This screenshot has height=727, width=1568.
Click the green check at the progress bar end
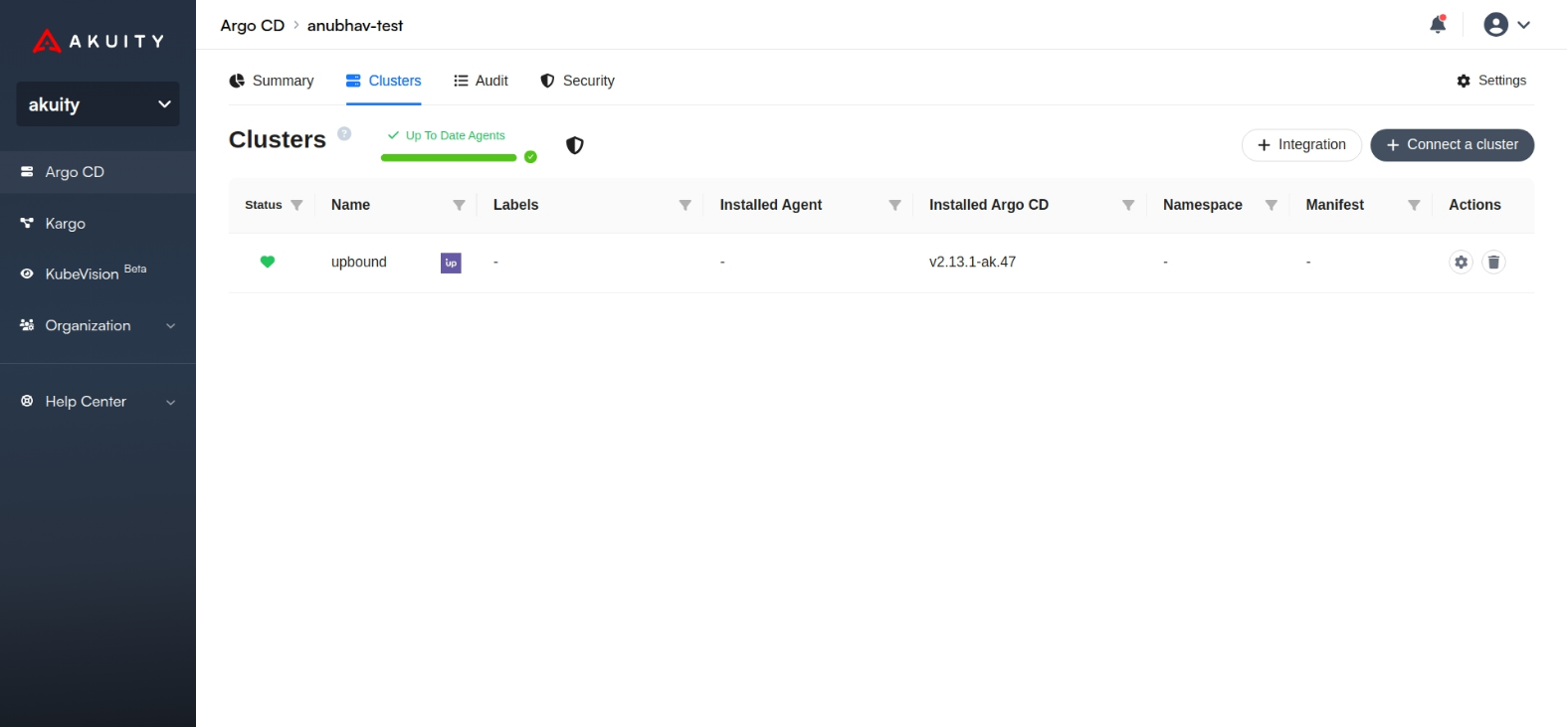(x=530, y=157)
